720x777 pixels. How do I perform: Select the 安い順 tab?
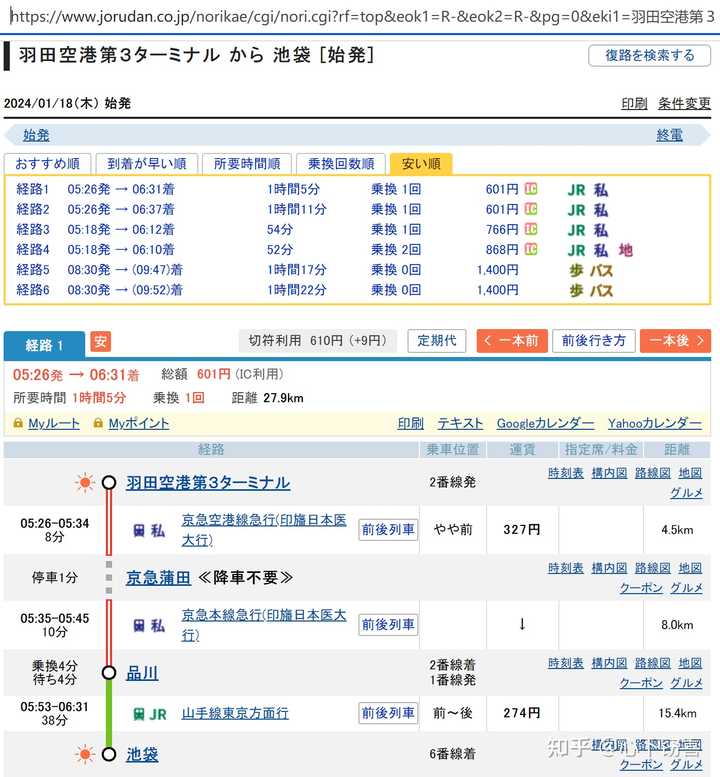421,164
